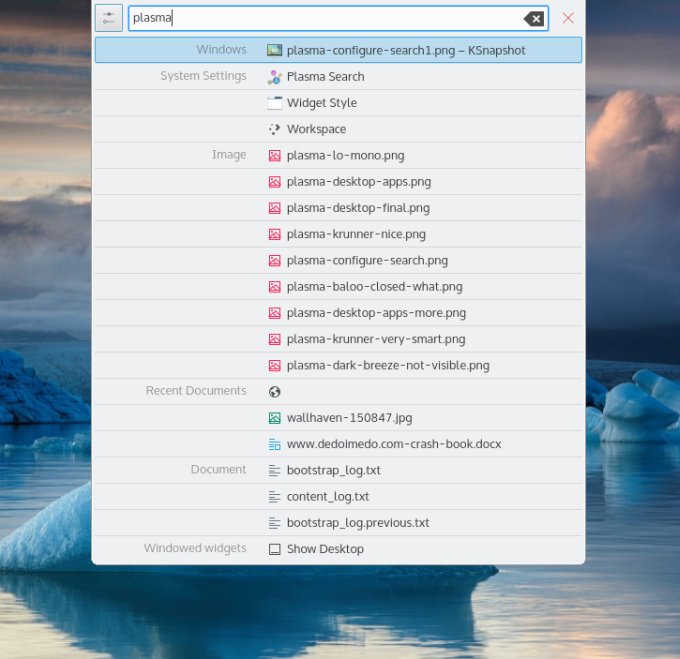Click Widget Style icon

click(274, 103)
